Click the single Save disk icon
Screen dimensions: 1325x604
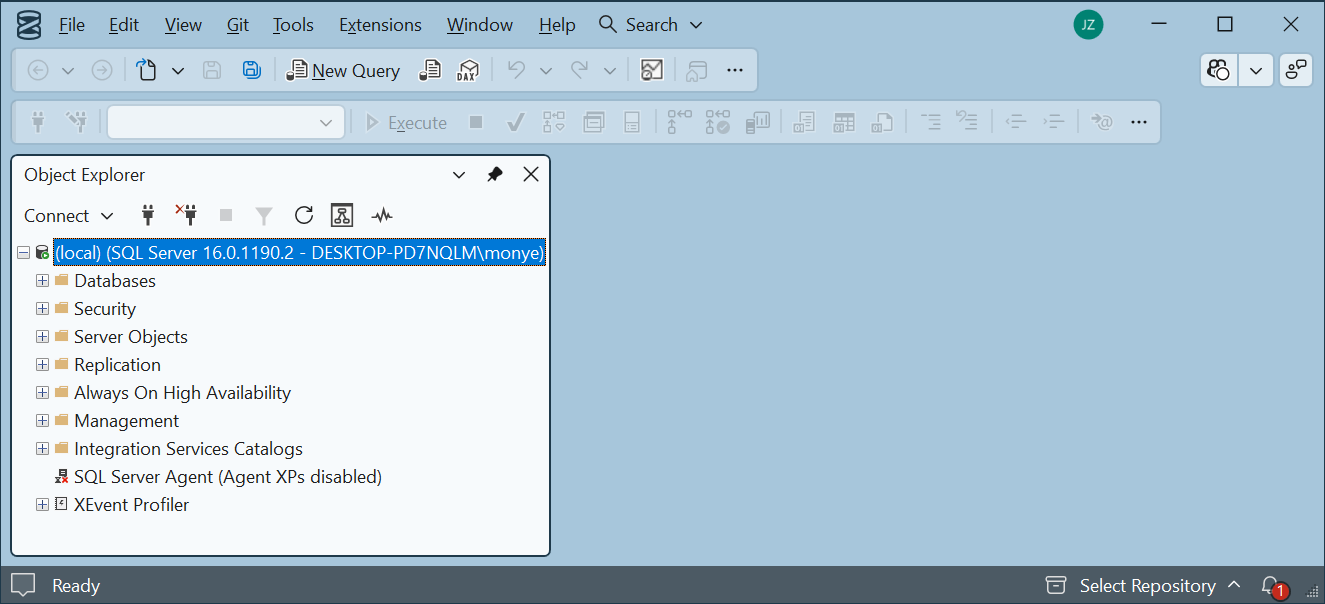click(x=212, y=70)
